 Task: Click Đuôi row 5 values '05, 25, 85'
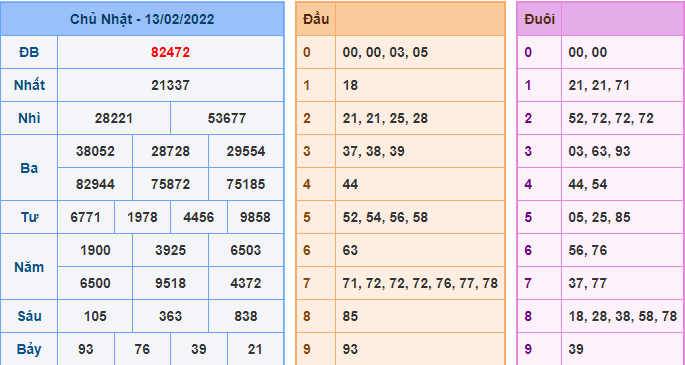pos(599,217)
